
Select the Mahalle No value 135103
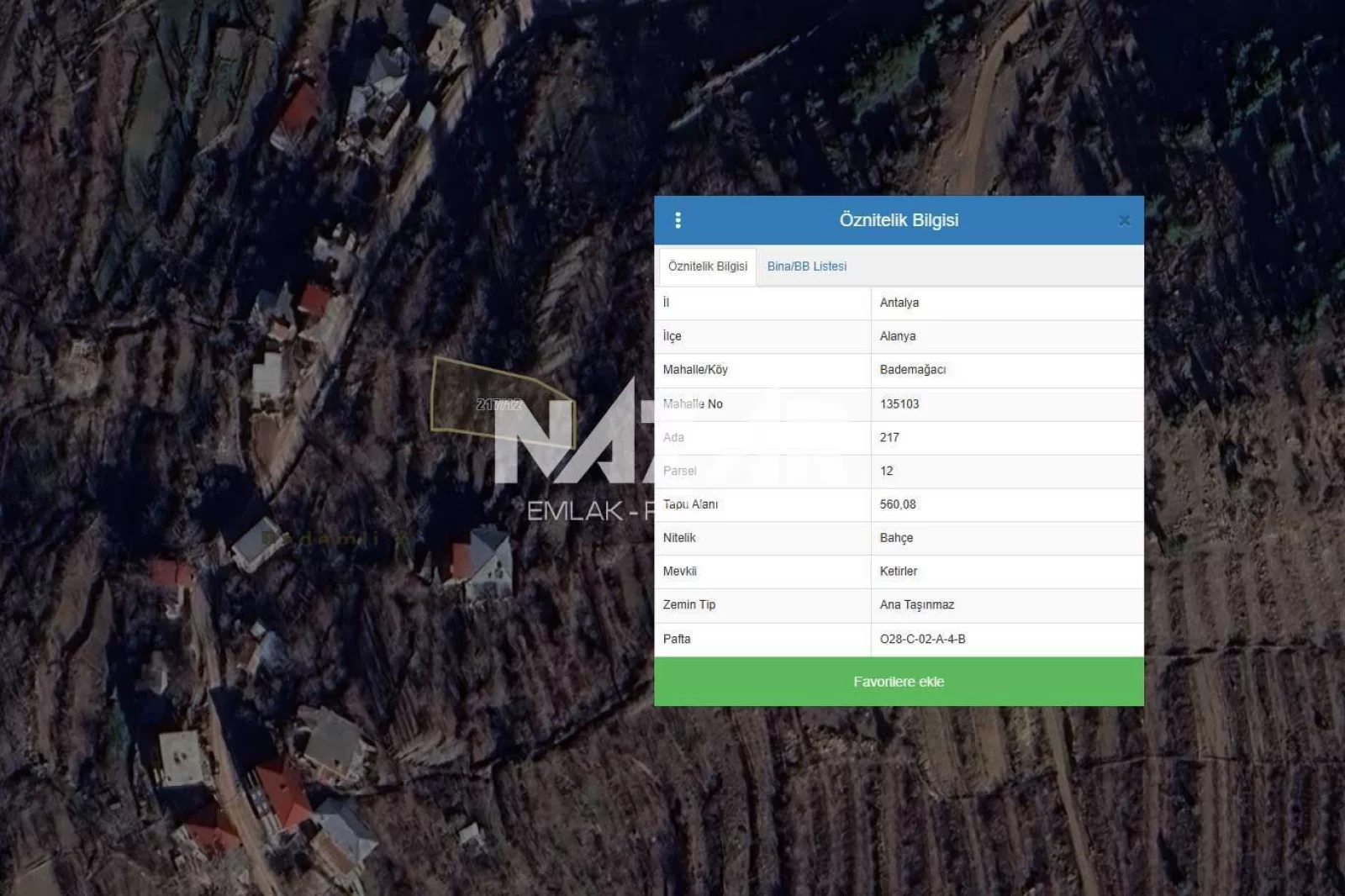[899, 404]
